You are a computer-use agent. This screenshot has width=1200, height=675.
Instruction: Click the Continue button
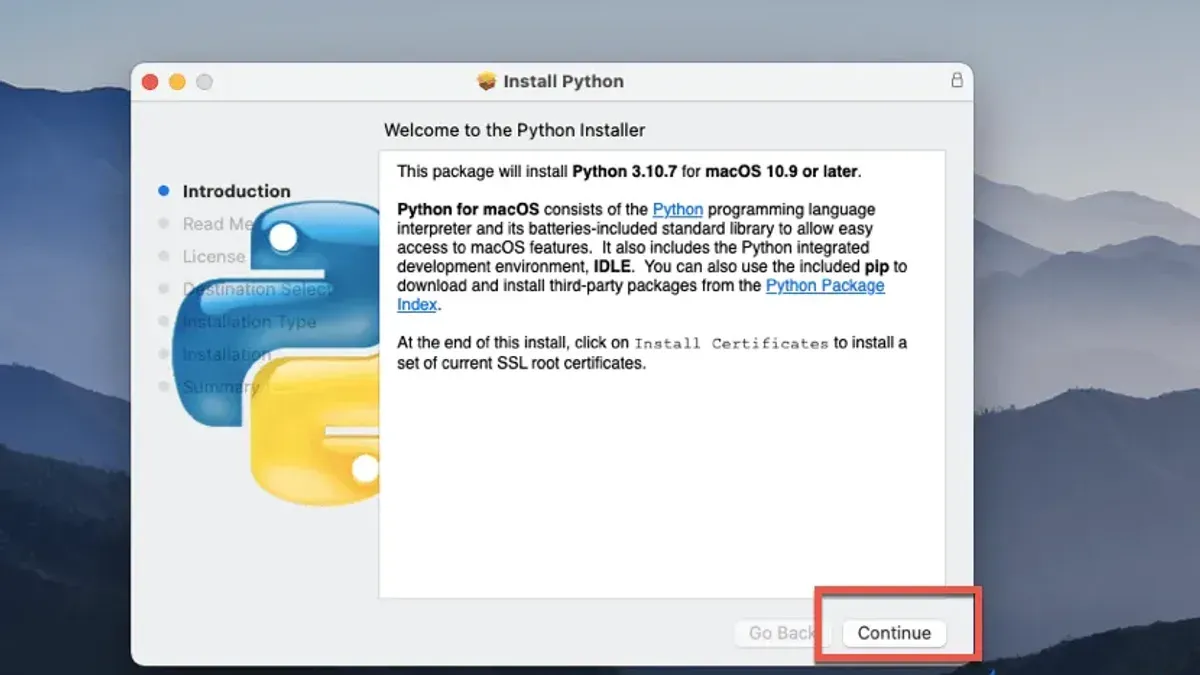coord(894,633)
